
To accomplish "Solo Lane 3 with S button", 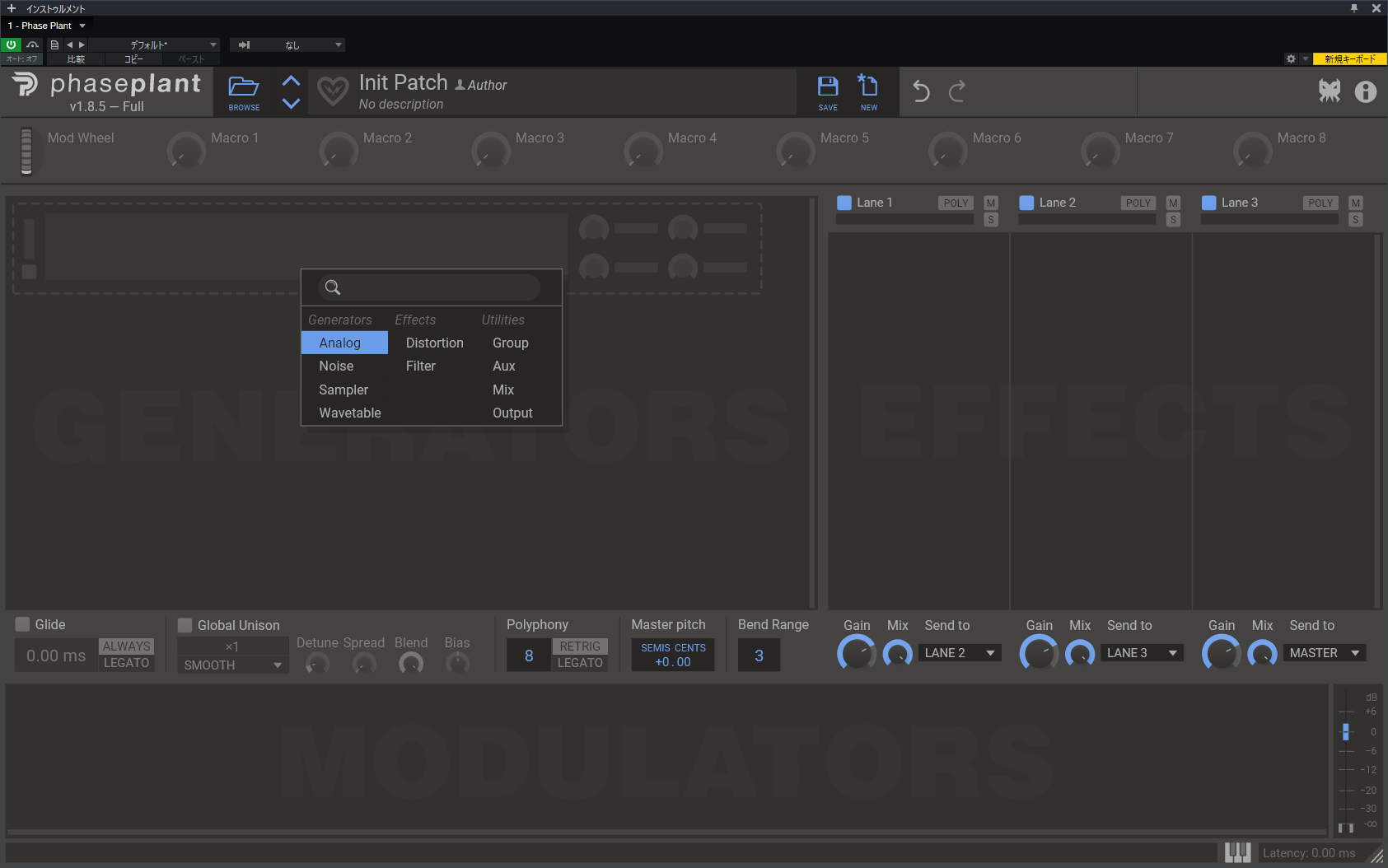I will 1356,220.
